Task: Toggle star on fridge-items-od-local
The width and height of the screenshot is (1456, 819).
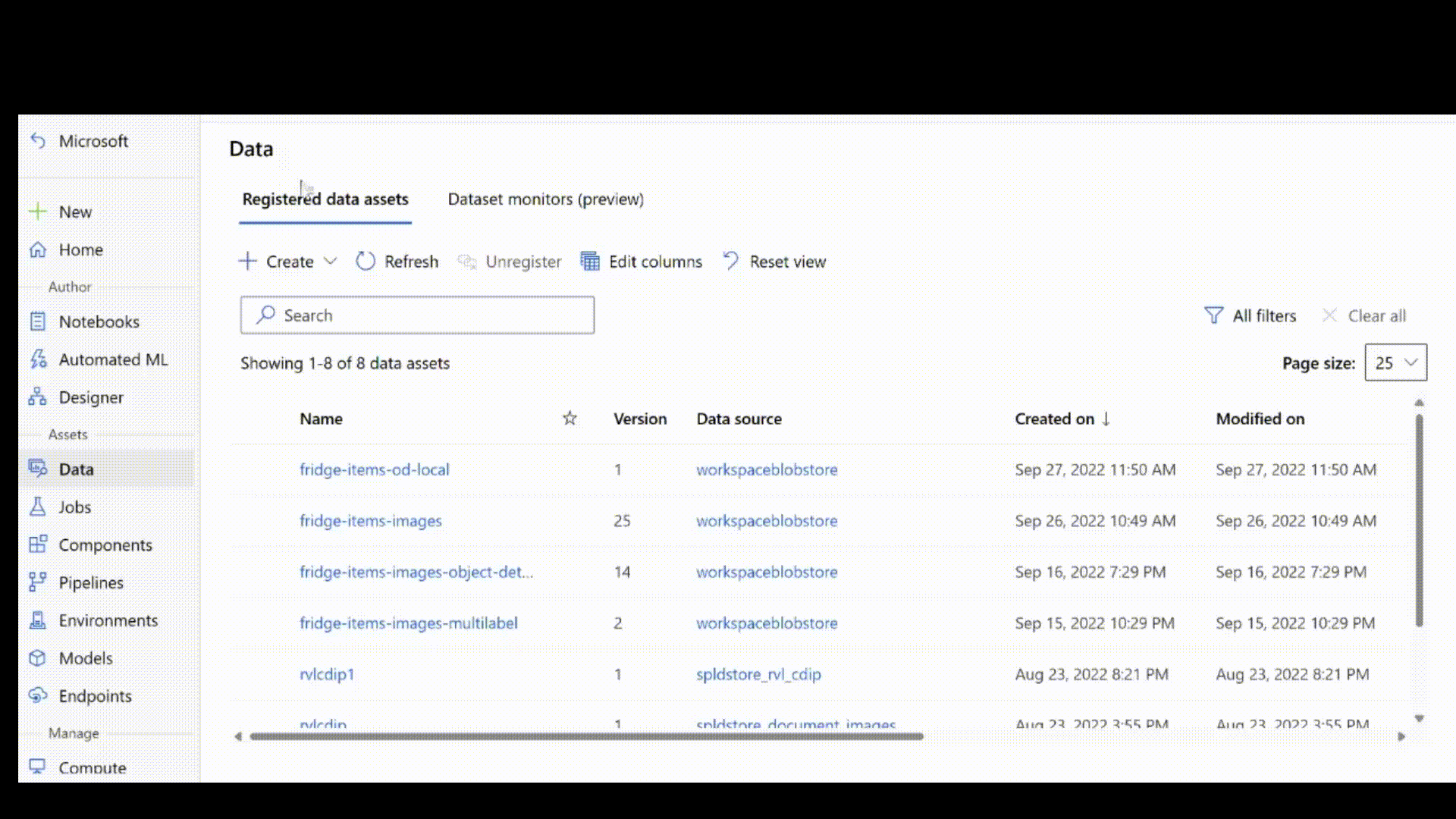Action: (x=569, y=469)
